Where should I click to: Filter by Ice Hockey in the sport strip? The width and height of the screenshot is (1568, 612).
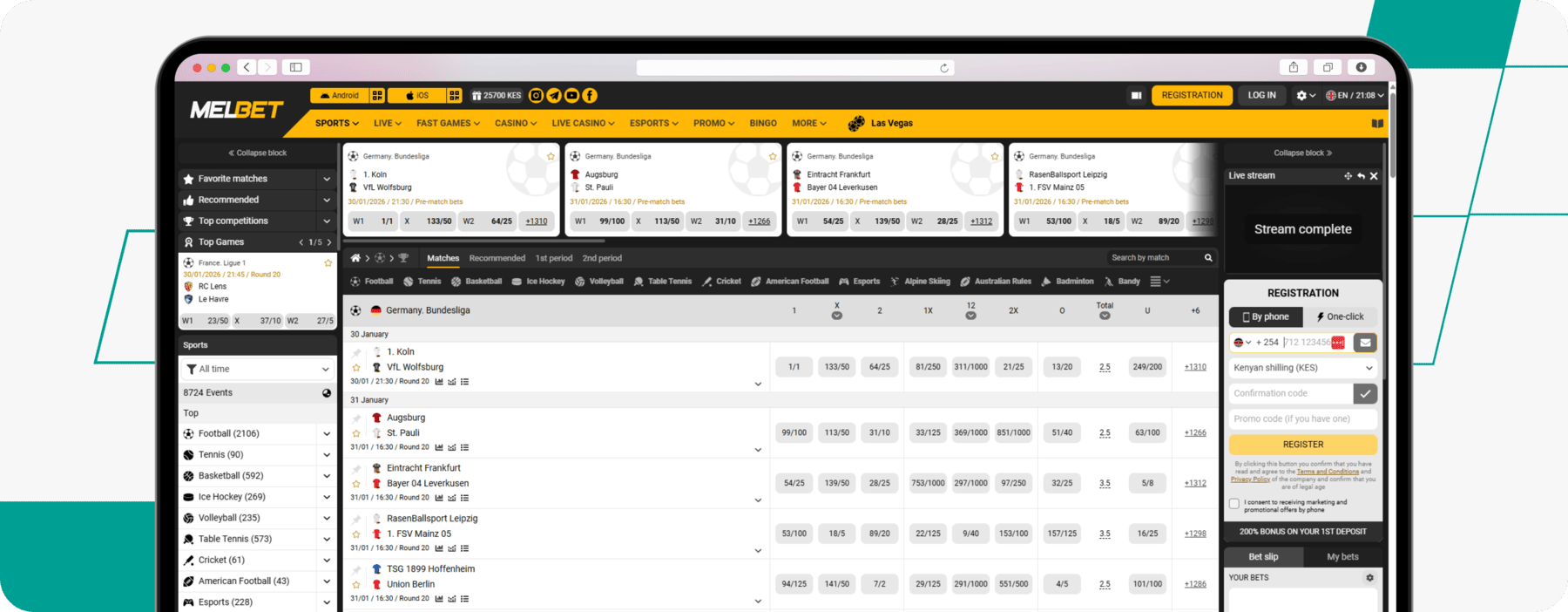point(538,282)
